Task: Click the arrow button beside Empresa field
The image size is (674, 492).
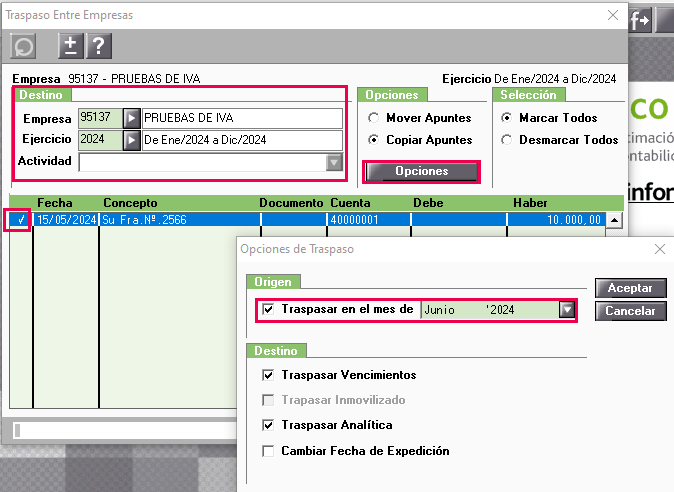Action: tap(131, 118)
